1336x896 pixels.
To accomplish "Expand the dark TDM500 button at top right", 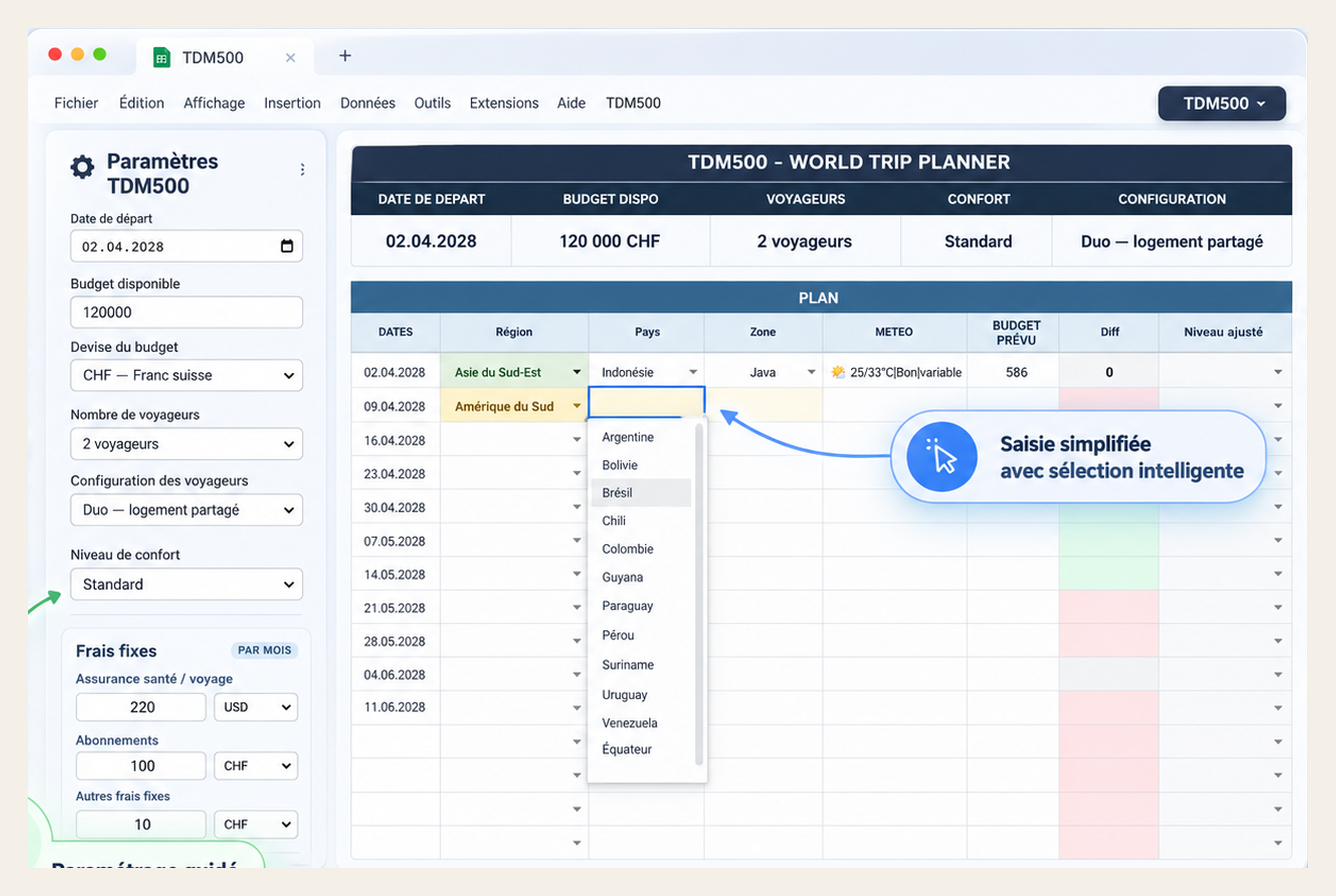I will click(1222, 103).
